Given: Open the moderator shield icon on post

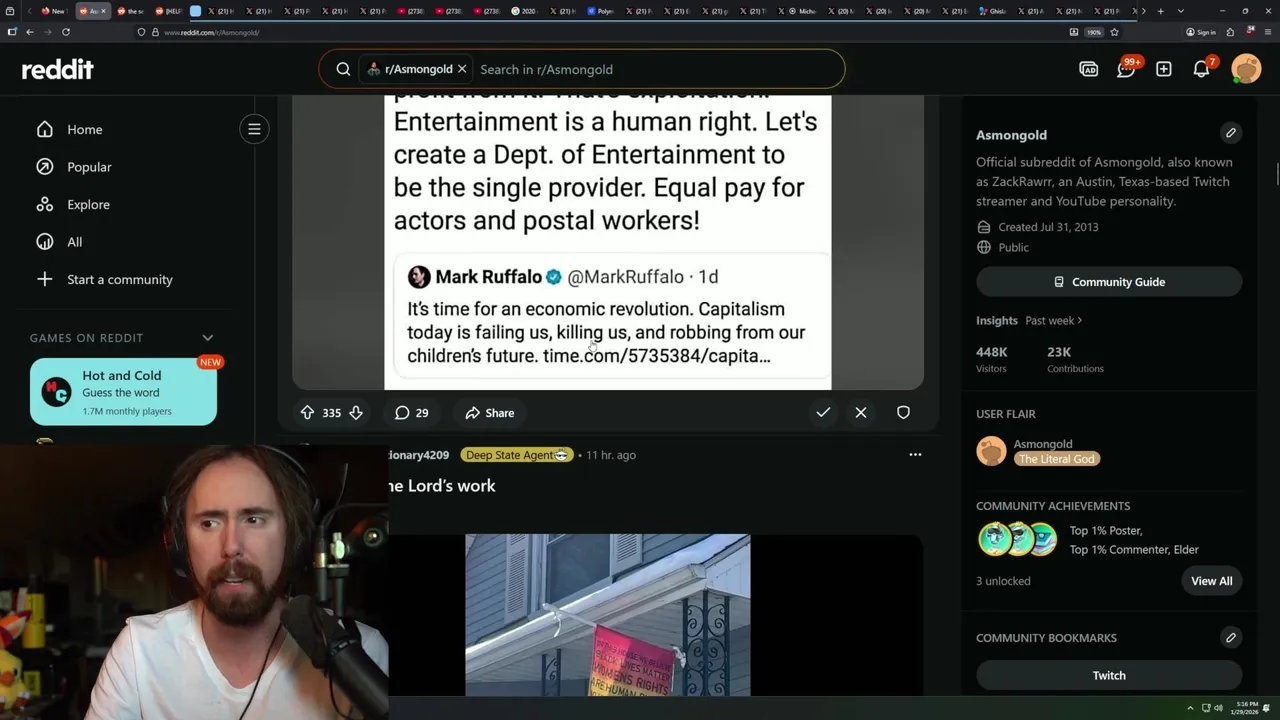Looking at the screenshot, I should 903,412.
